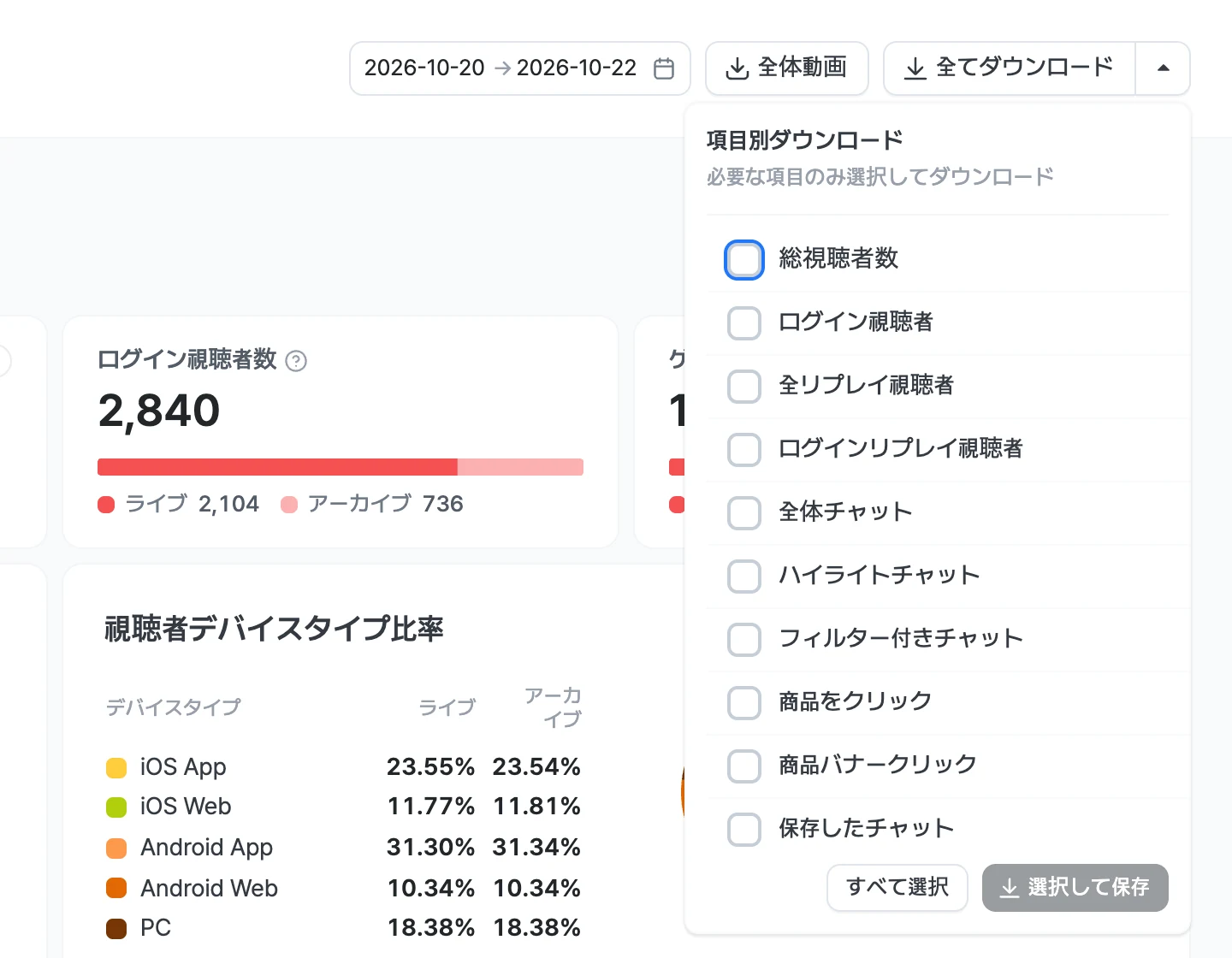Click the 項目別ダウンロード panel title
The height and width of the screenshot is (958, 1232).
click(805, 140)
